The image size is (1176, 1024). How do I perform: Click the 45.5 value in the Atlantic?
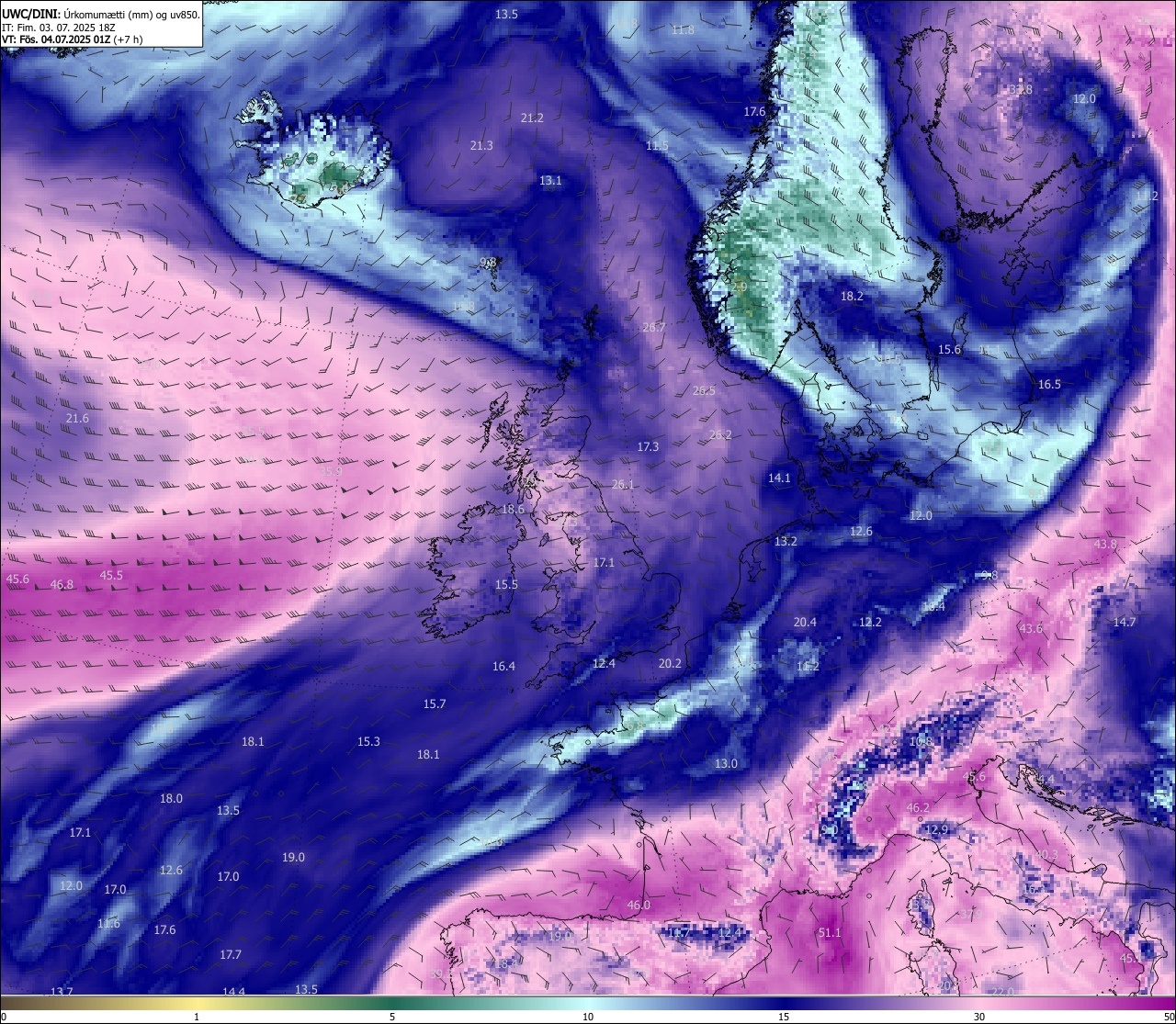click(111, 575)
